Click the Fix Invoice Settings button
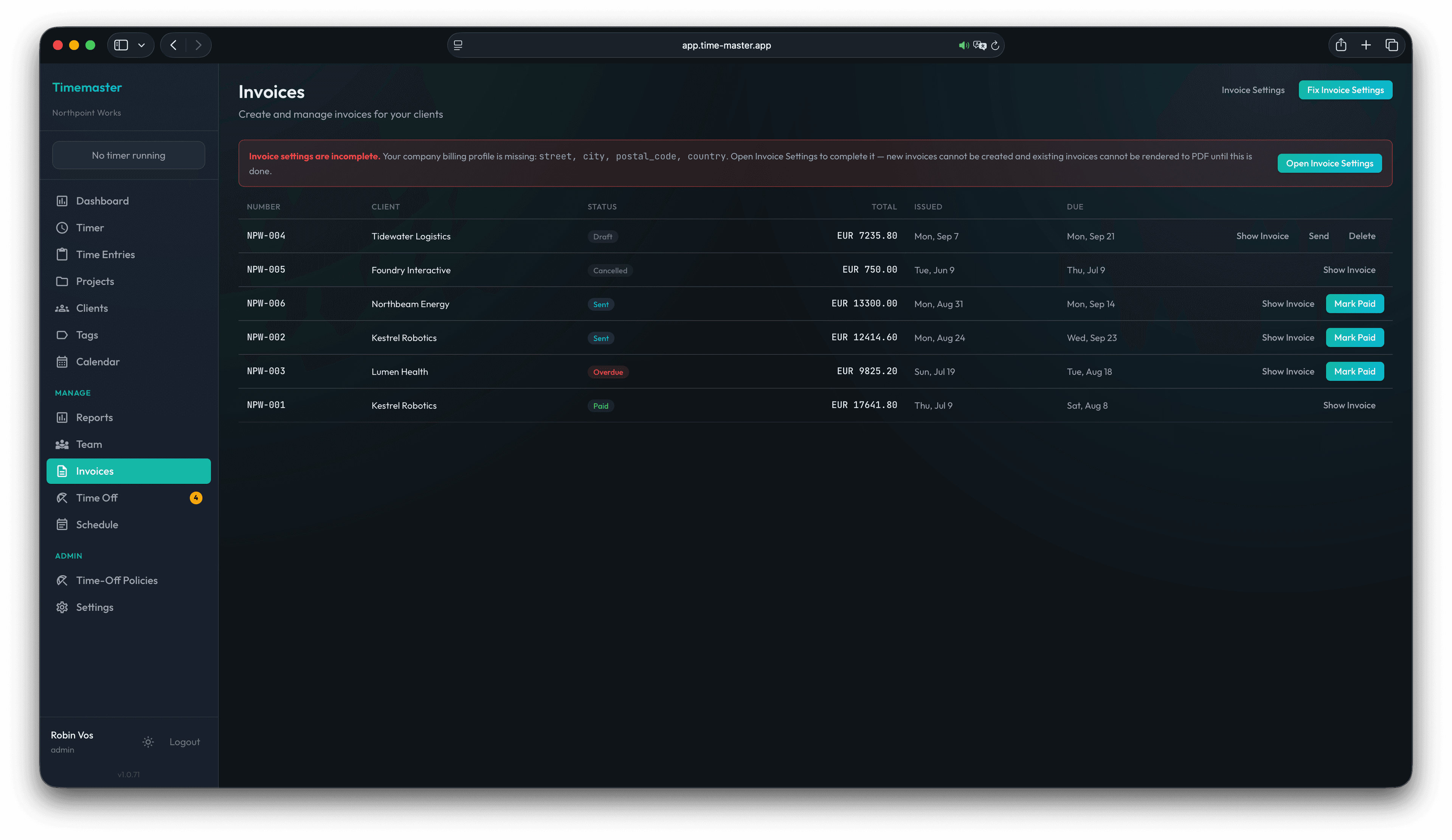Image resolution: width=1452 pixels, height=840 pixels. pyautogui.click(x=1345, y=90)
